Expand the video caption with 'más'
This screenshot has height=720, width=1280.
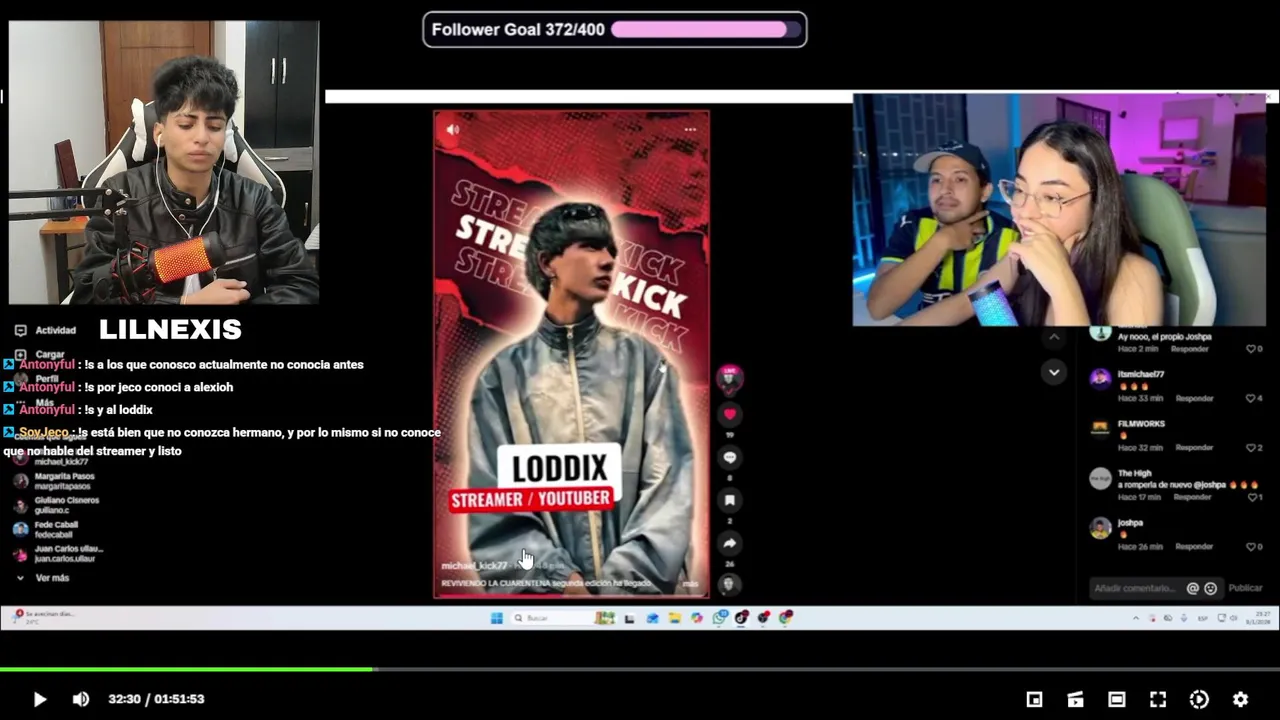(690, 583)
